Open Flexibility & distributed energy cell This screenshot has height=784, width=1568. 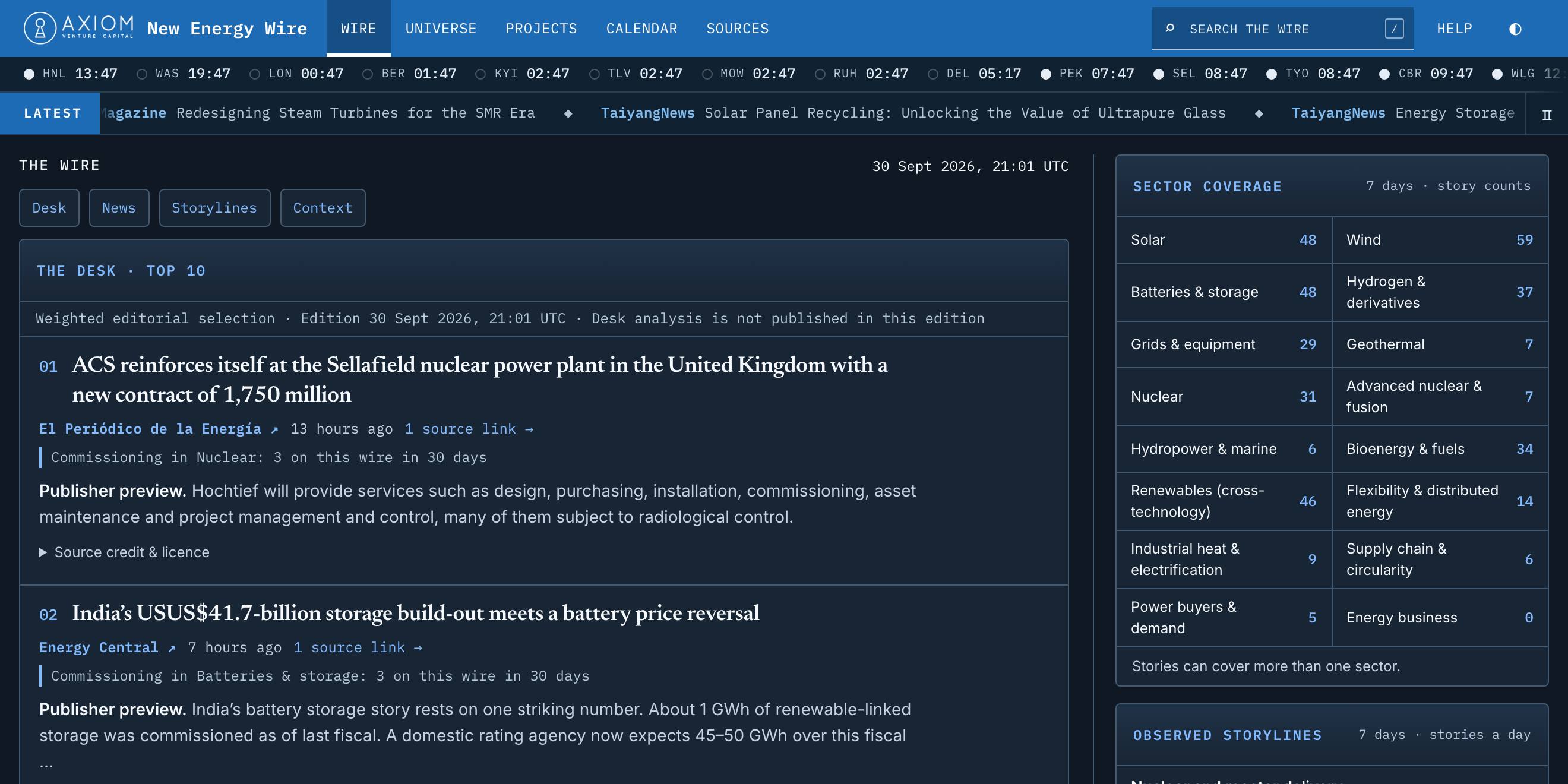coord(1440,501)
